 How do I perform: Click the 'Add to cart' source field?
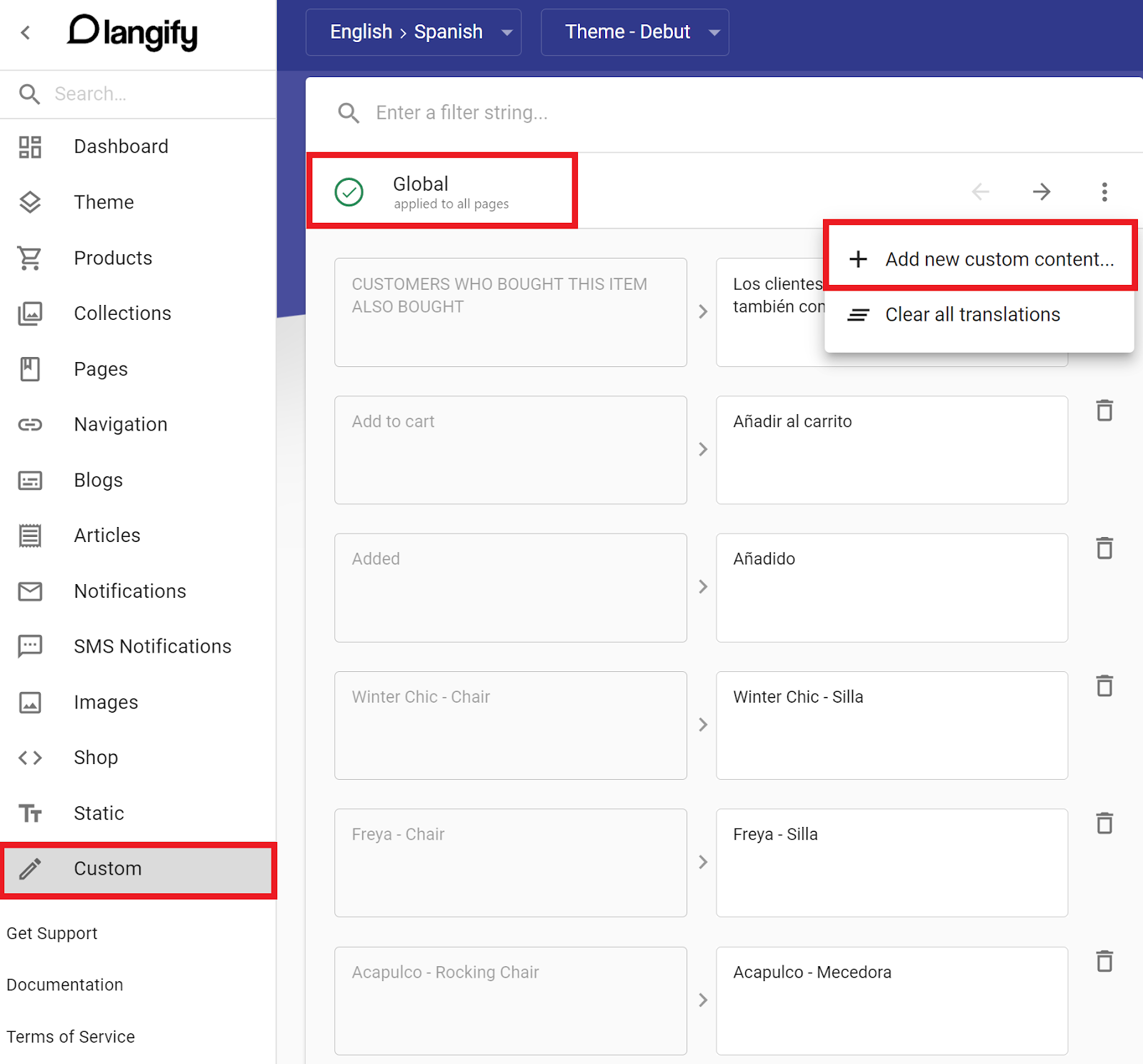point(511,450)
